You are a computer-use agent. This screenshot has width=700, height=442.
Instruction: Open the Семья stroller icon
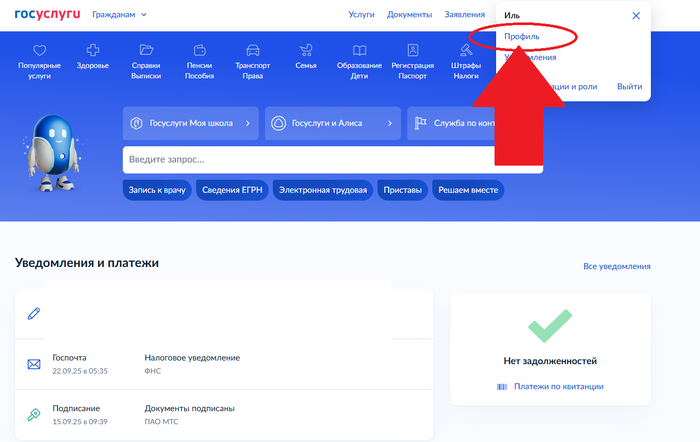306,50
